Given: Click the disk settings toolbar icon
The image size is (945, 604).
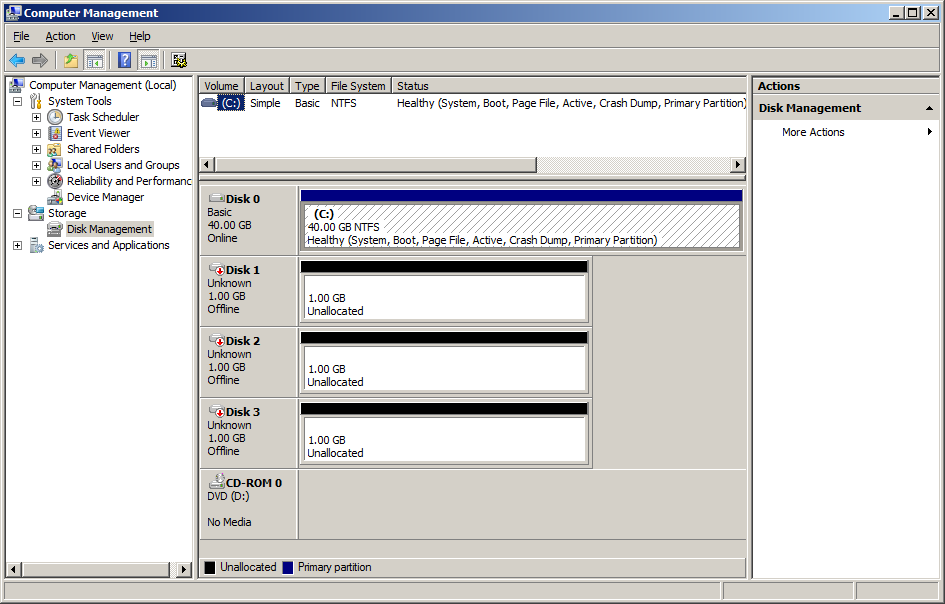Looking at the screenshot, I should tap(178, 60).
